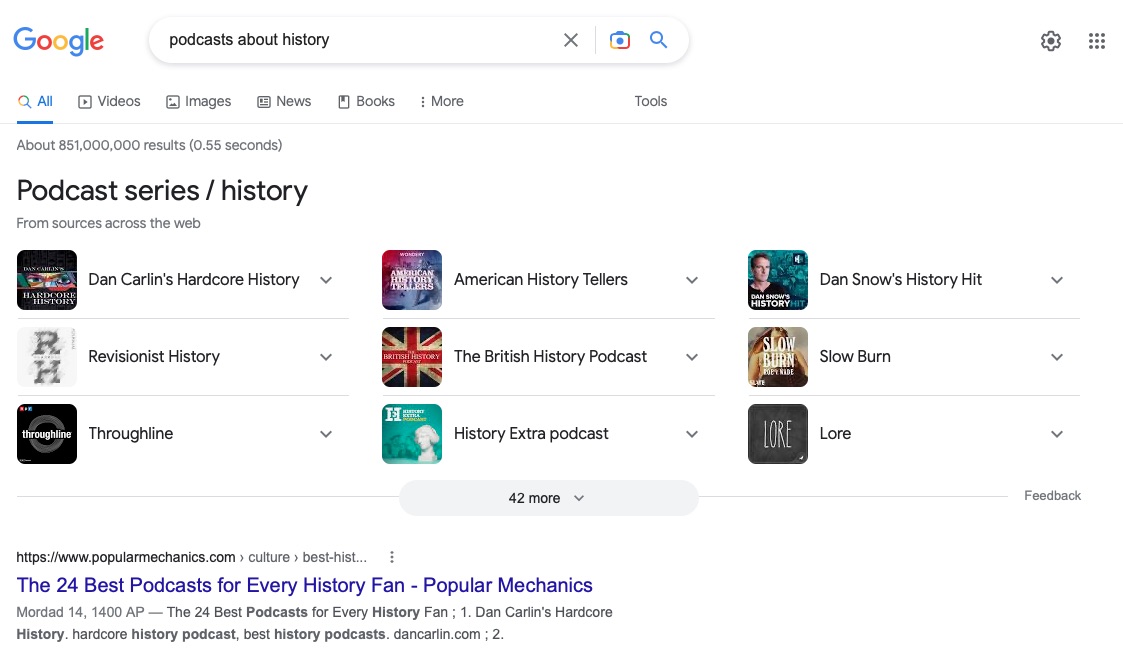1123x652 pixels.
Task: Expand the Slow Burn chevron
Action: tap(1056, 357)
